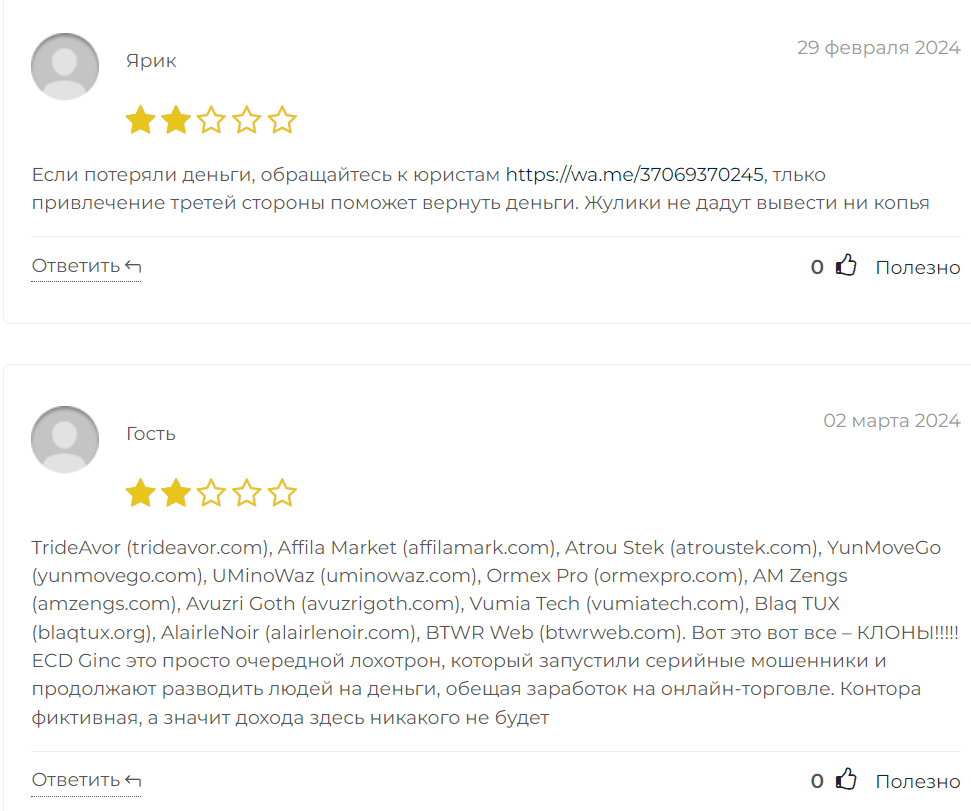Mark Гость's review as Полезно

click(x=918, y=781)
